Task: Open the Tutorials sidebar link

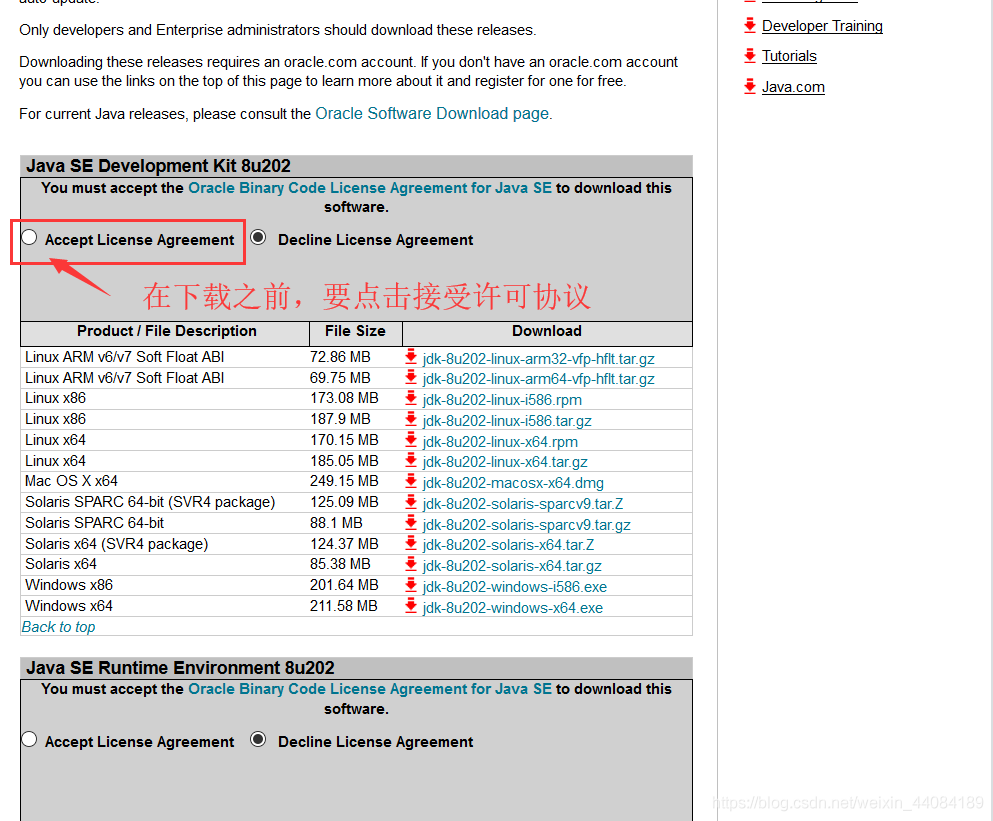Action: click(x=789, y=56)
